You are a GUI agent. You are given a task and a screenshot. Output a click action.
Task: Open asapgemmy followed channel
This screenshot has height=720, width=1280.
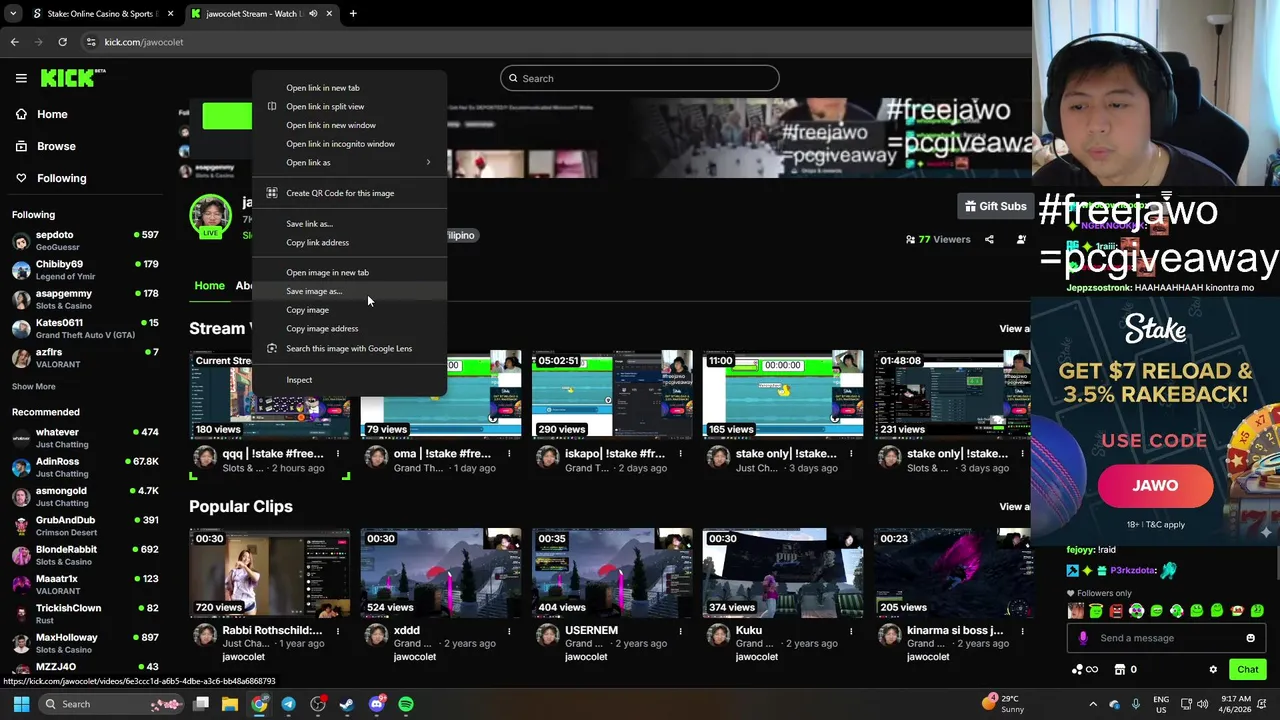(x=85, y=299)
